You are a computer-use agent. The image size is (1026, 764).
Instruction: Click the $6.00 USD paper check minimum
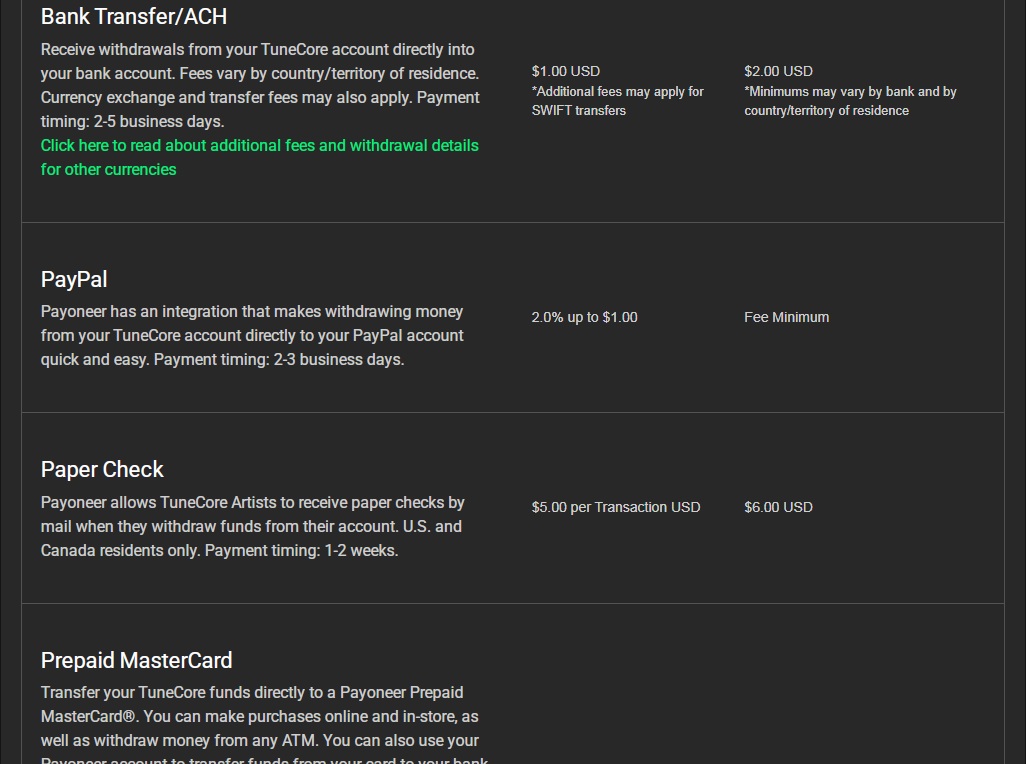click(778, 507)
